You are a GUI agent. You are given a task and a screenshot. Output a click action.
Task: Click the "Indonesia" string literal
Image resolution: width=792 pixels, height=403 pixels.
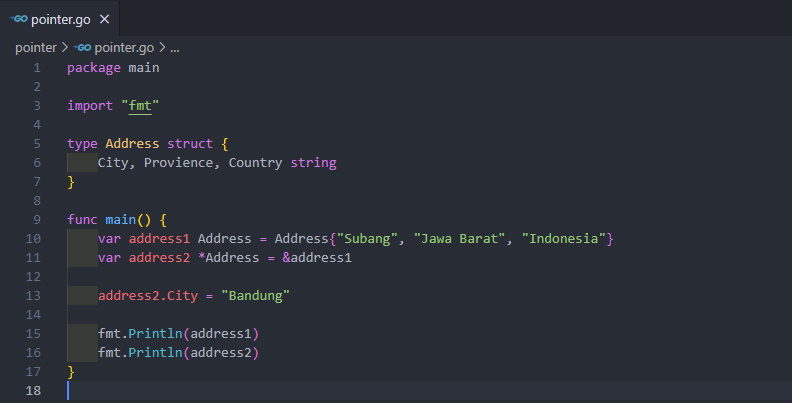click(x=564, y=238)
